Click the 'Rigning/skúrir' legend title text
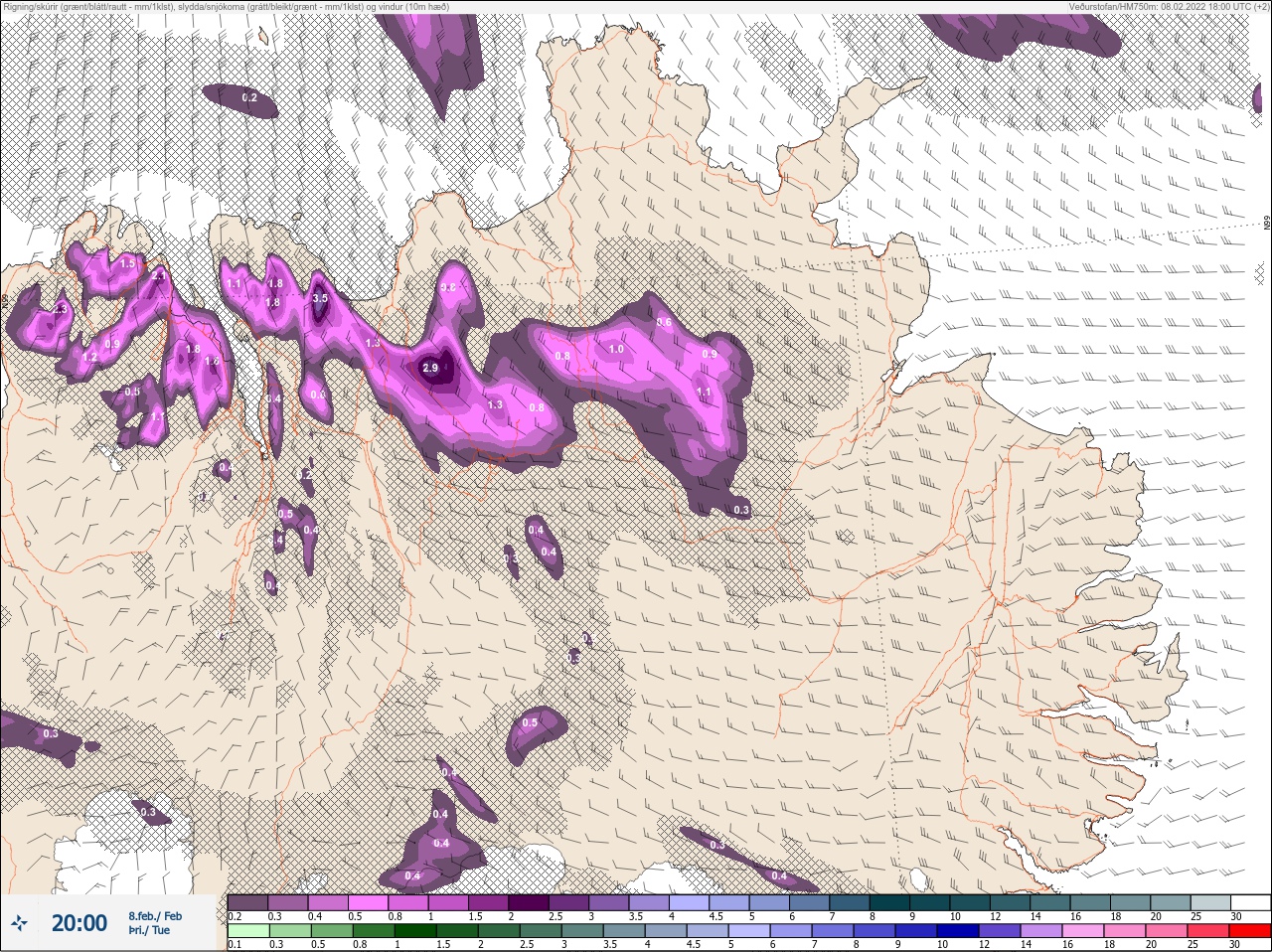Image resolution: width=1272 pixels, height=952 pixels. 226,6
